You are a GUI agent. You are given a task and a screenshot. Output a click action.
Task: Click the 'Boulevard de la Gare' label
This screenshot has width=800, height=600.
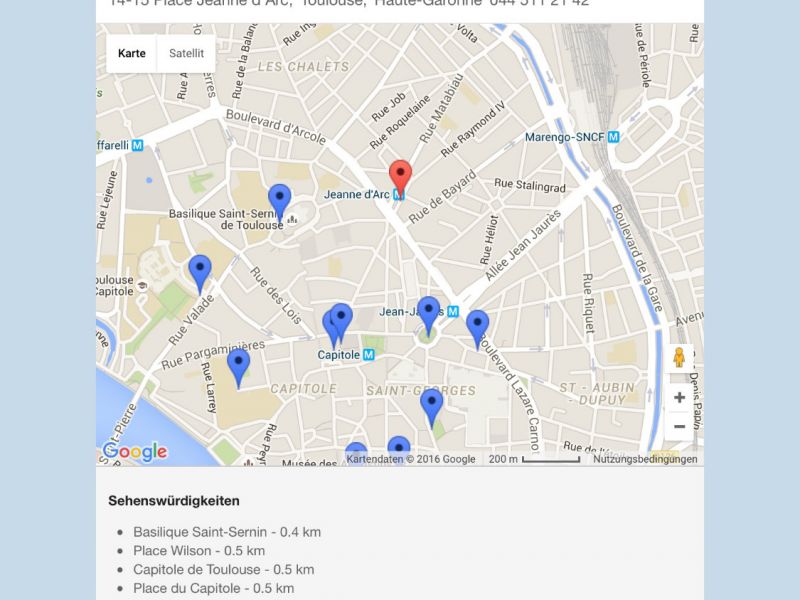point(637,258)
